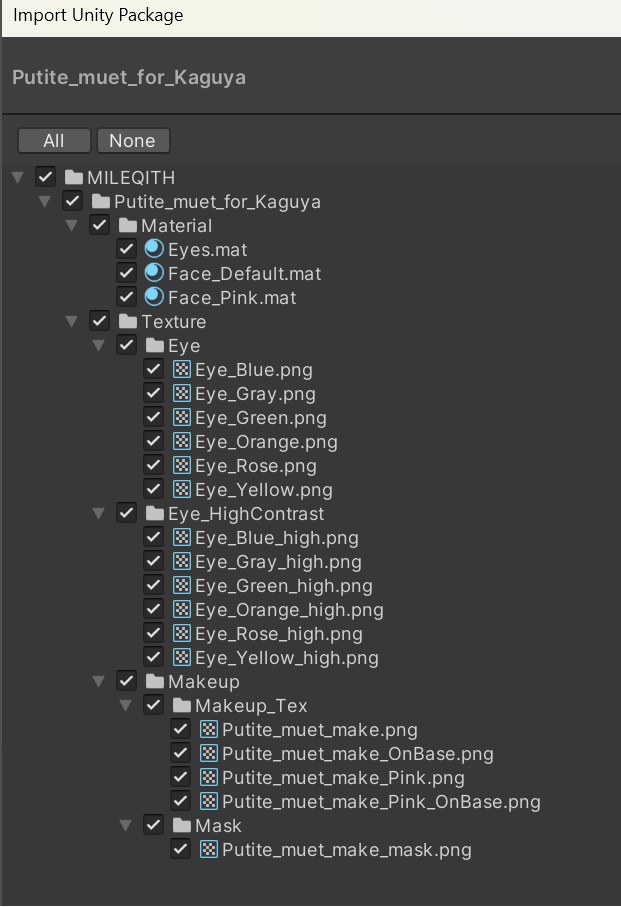Viewport: 621px width, 907px height.
Task: Click the Putite_muet_make_mask.png texture icon
Action: click(x=209, y=849)
